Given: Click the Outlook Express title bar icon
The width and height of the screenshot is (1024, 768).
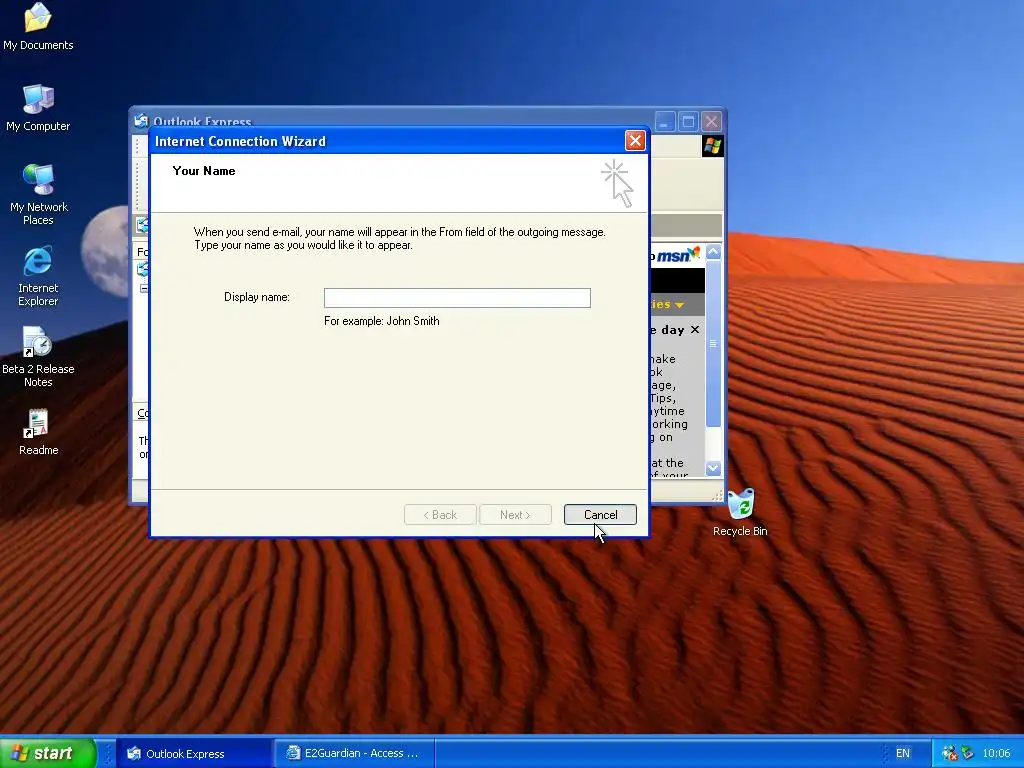Looking at the screenshot, I should click(x=141, y=121).
